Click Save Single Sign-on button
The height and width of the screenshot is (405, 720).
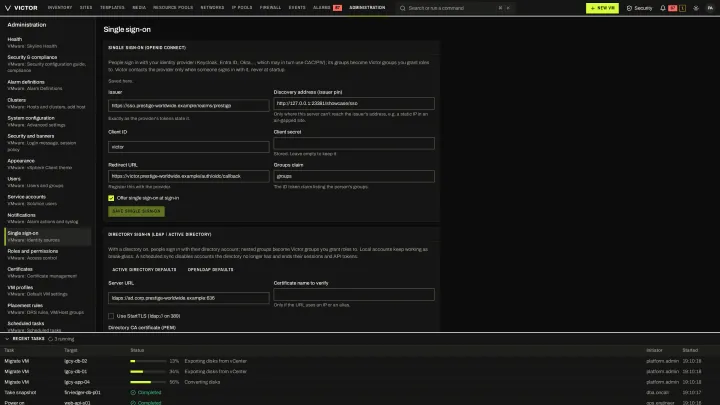(x=136, y=211)
